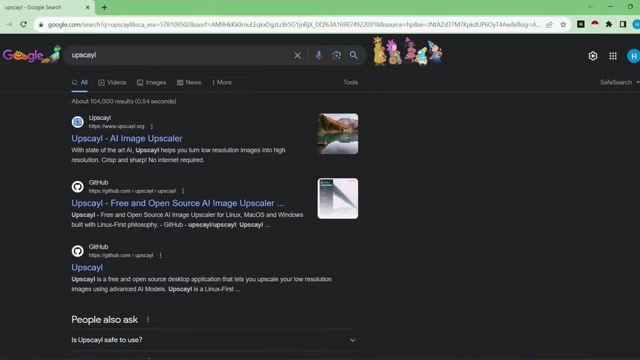Screen dimensions: 640x360
Task: Click the Upscayl site favicon
Action: pyautogui.click(x=78, y=122)
